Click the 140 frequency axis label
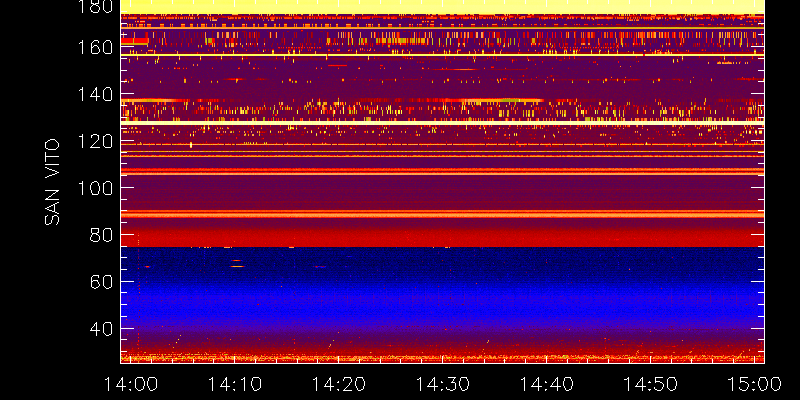 (x=95, y=94)
